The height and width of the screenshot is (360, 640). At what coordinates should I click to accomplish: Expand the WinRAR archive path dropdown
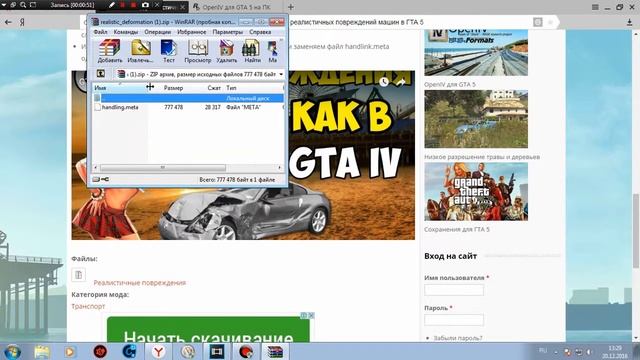pyautogui.click(x=281, y=74)
